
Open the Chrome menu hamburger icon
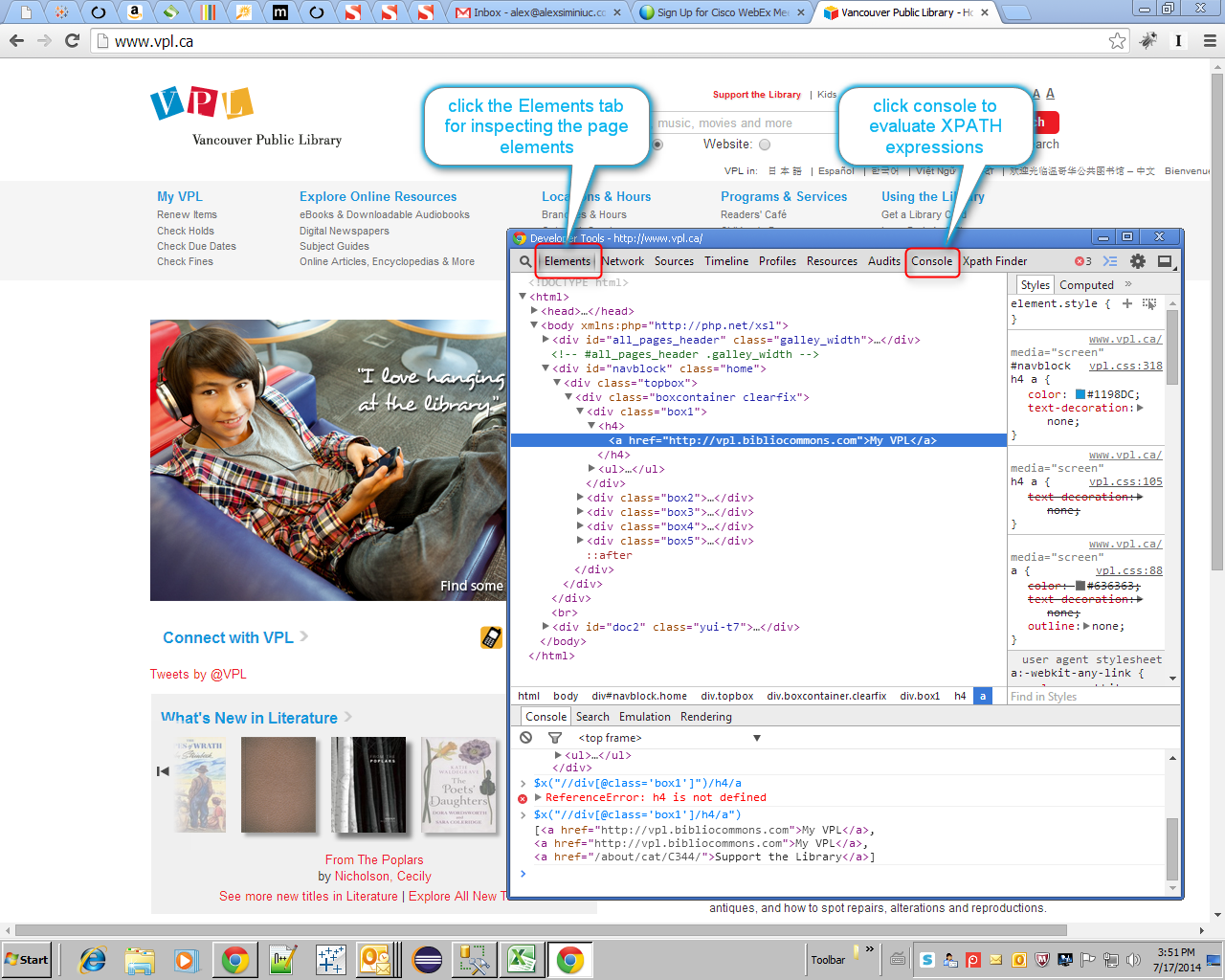[x=1210, y=41]
